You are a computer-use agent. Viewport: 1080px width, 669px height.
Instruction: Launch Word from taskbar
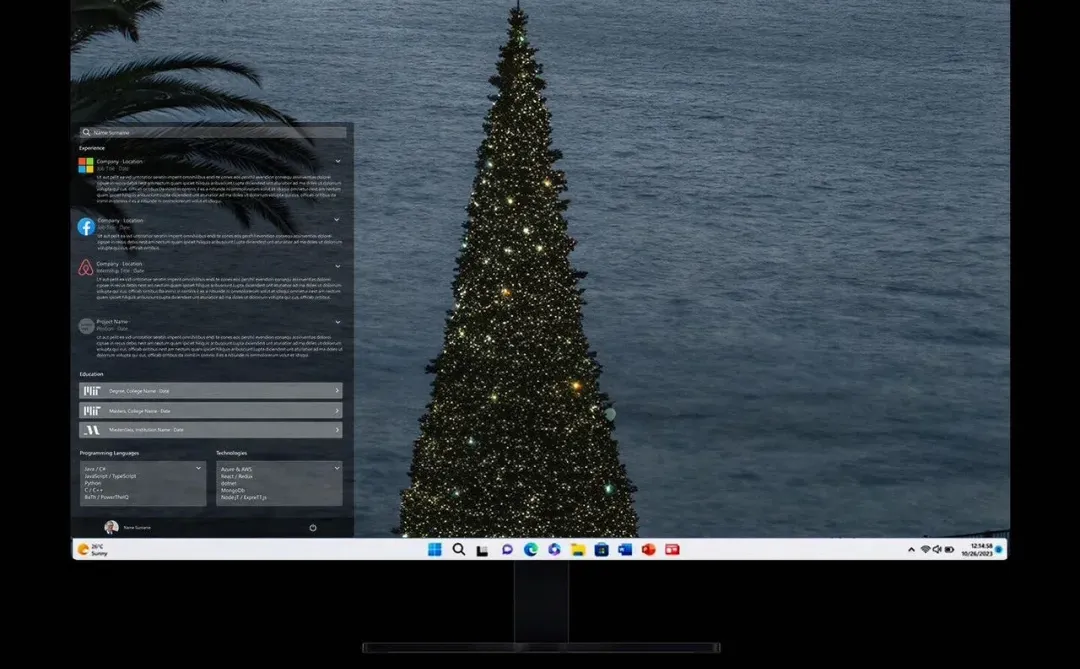tap(625, 549)
